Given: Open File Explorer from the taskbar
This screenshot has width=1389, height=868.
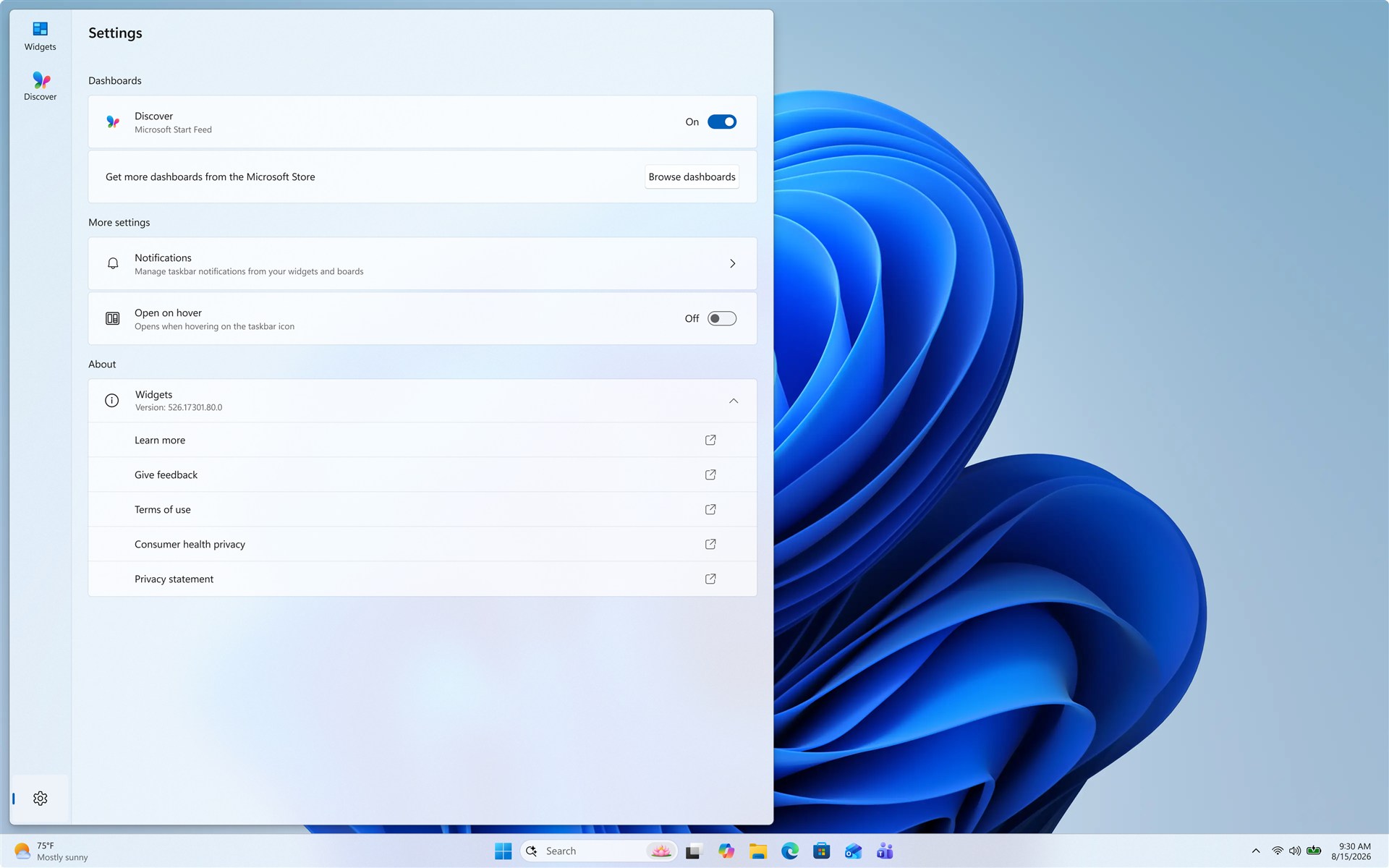Looking at the screenshot, I should click(x=758, y=851).
